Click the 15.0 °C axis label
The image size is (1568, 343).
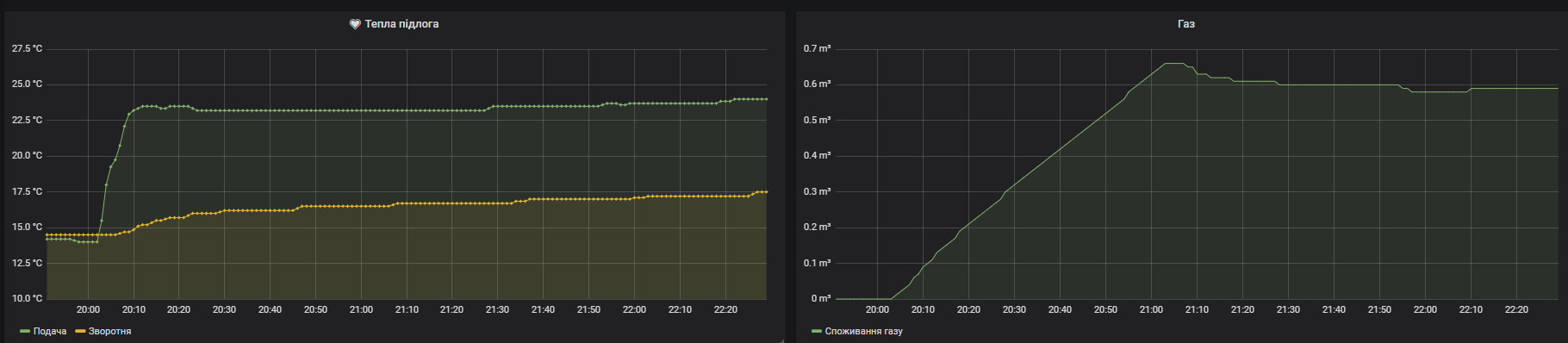click(27, 228)
